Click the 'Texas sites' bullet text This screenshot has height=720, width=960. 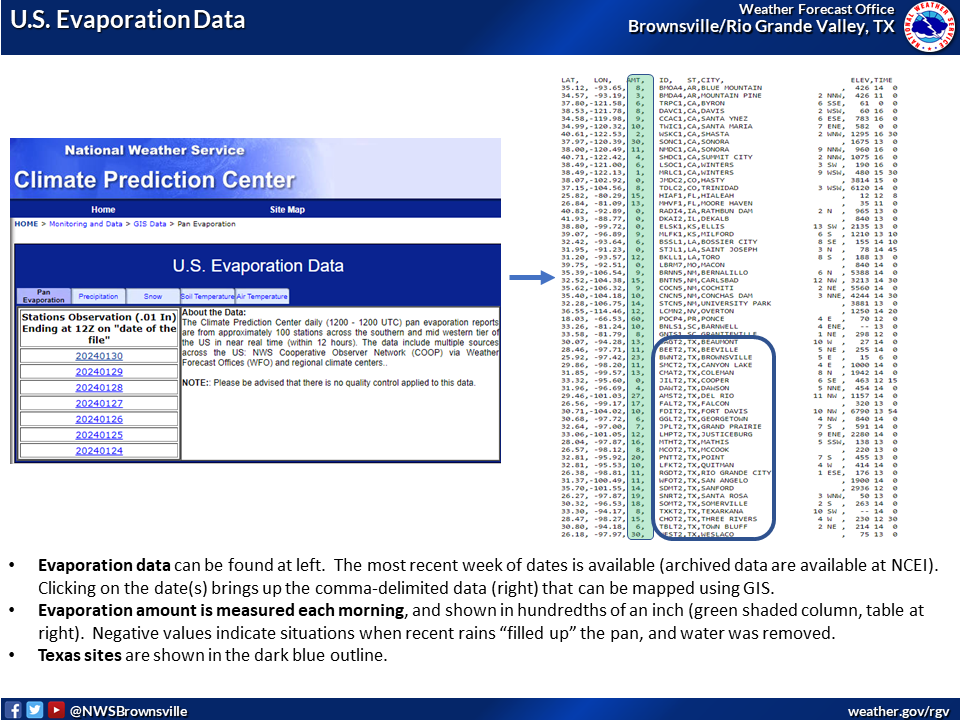click(80, 655)
